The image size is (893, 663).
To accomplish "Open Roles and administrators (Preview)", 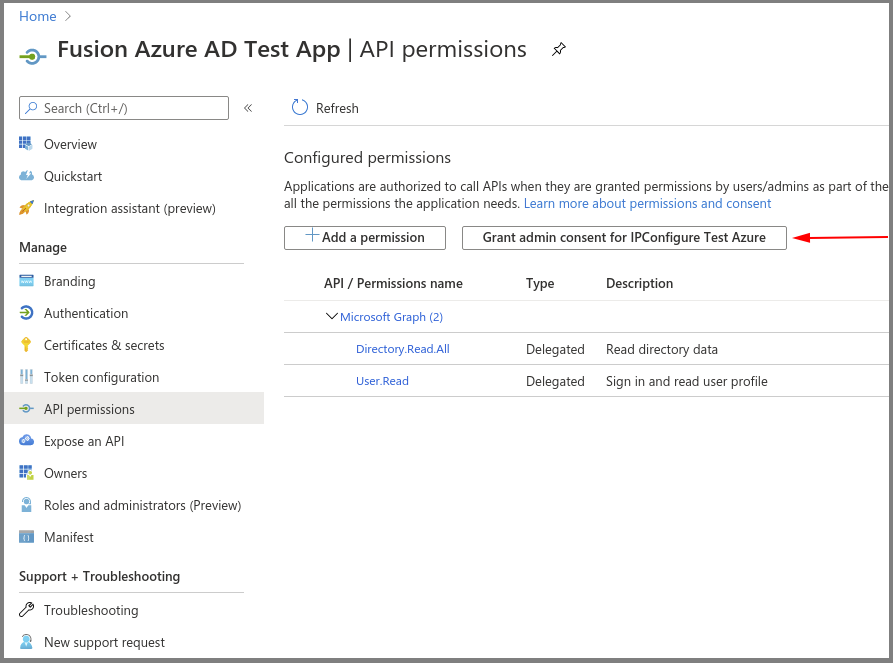I will coord(142,505).
